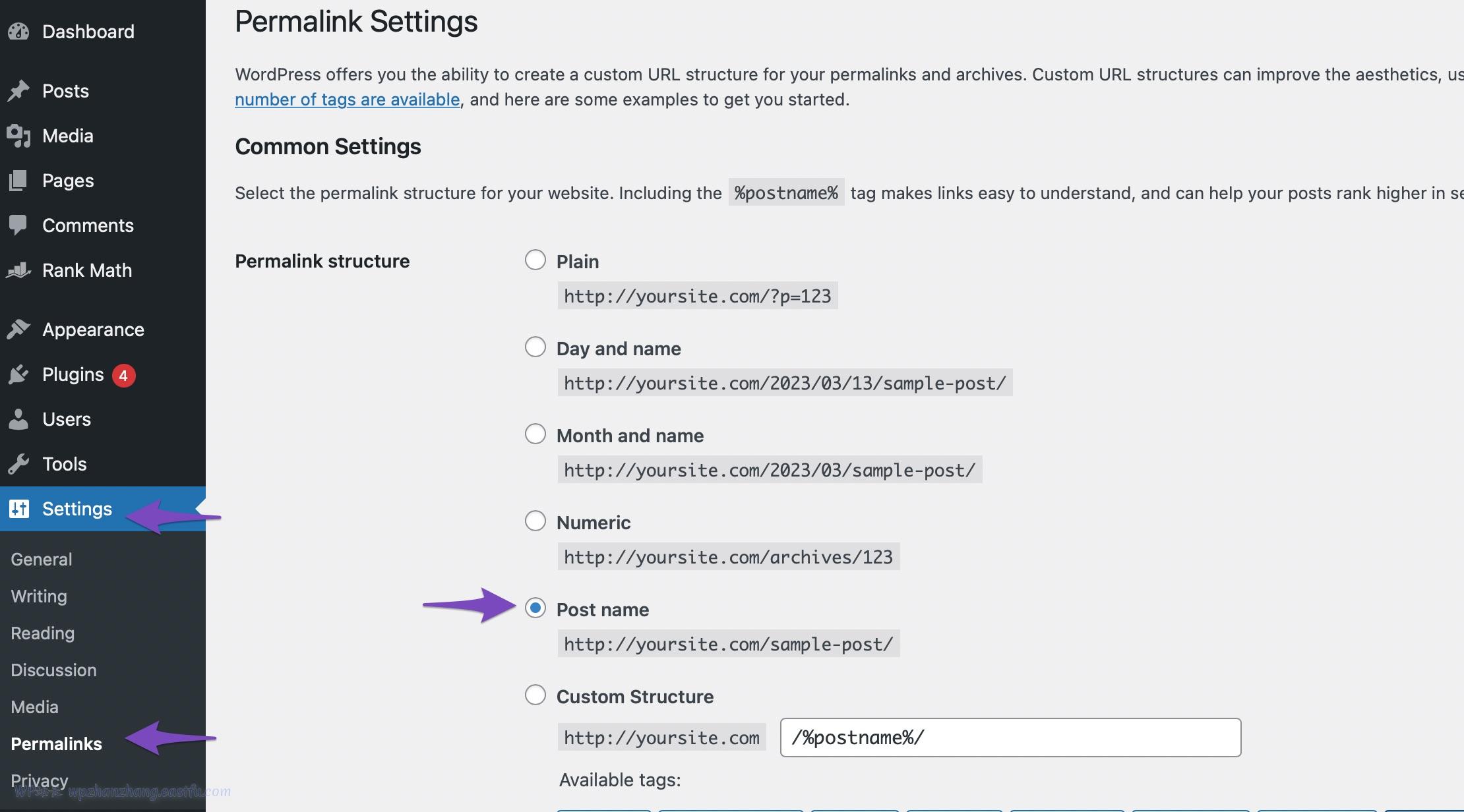Select Month and name permalink structure

coord(535,434)
